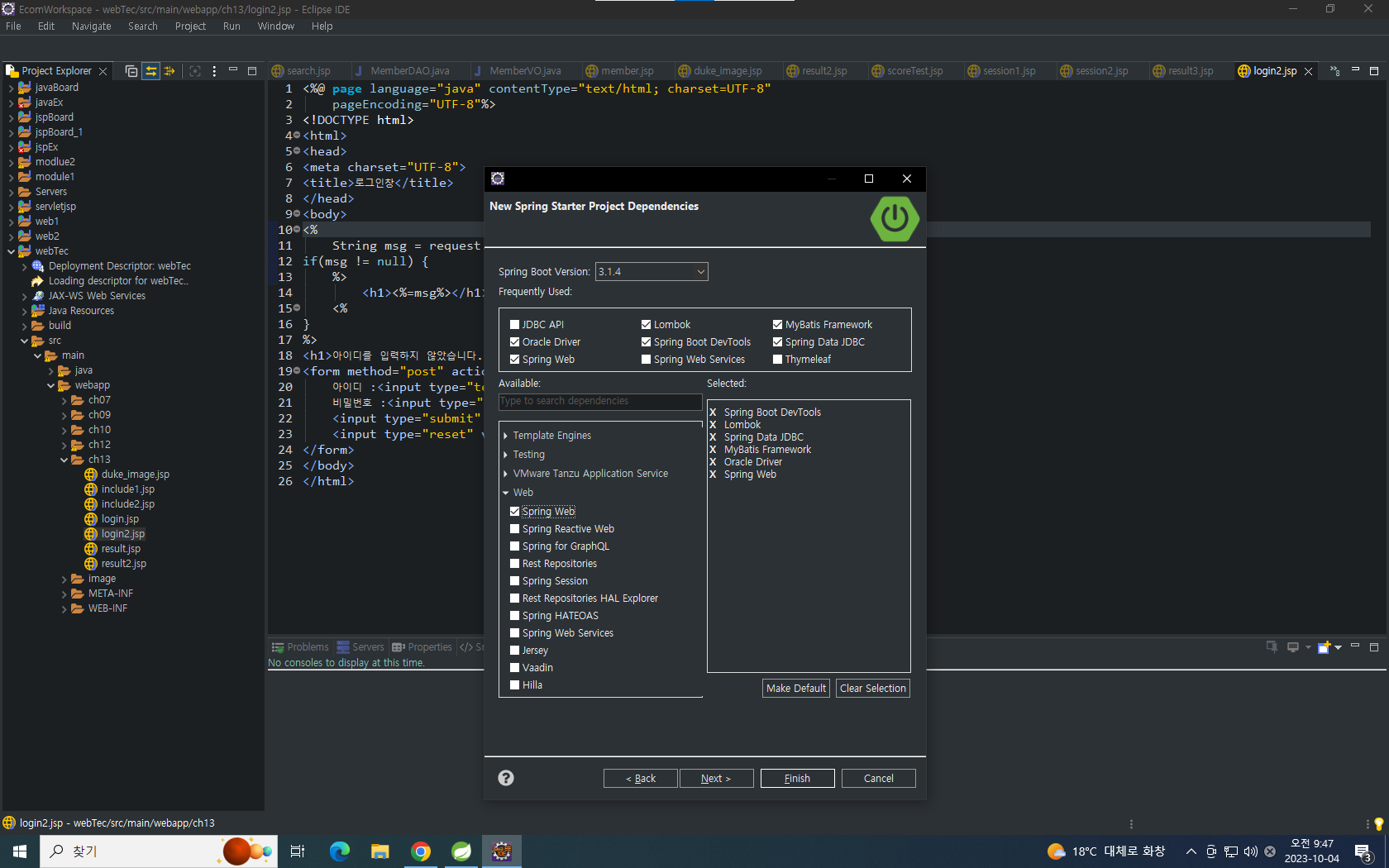Uncheck Lombok checkbox
The width and height of the screenshot is (1389, 868).
647,325
